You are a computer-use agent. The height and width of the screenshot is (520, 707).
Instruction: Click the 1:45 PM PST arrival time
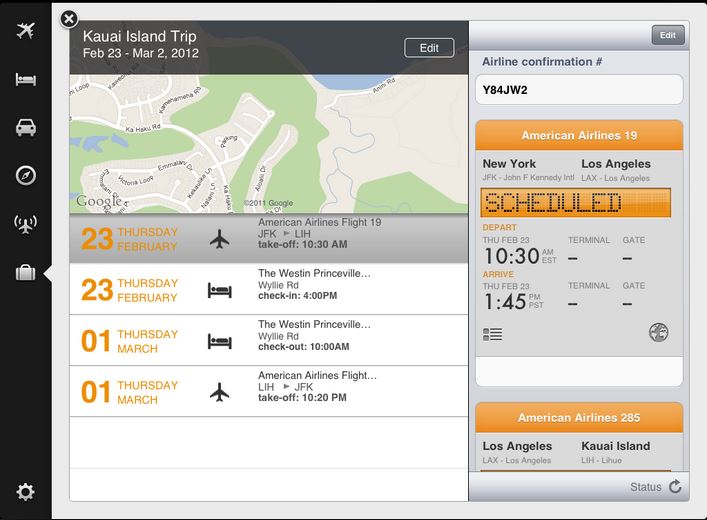tap(514, 301)
